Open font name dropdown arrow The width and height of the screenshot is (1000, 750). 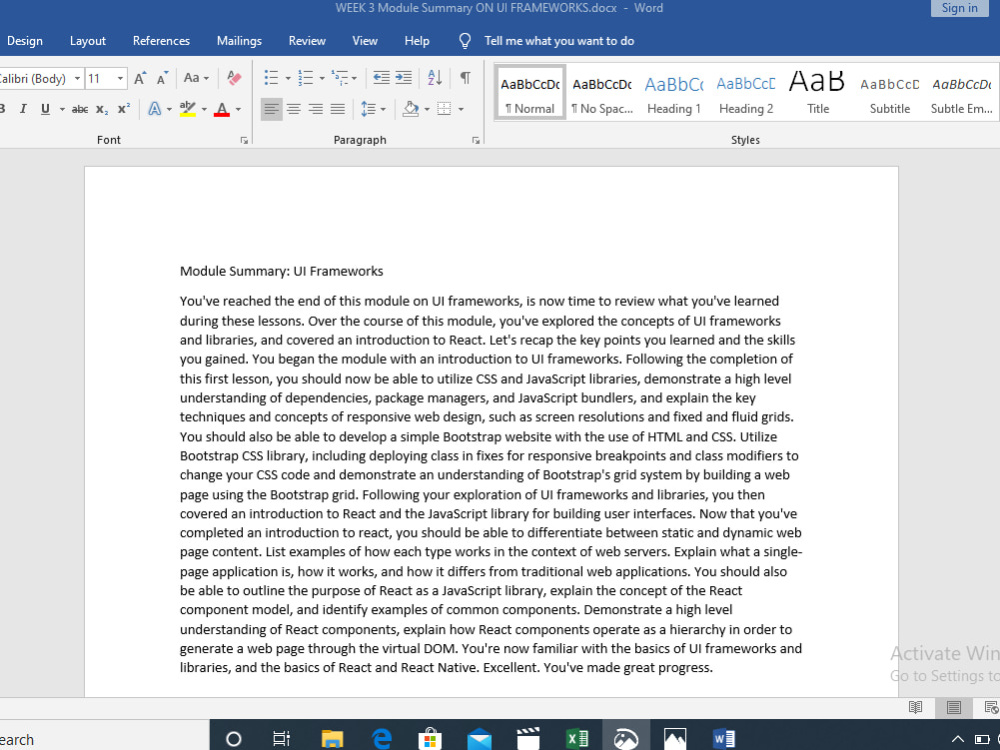tap(77, 78)
